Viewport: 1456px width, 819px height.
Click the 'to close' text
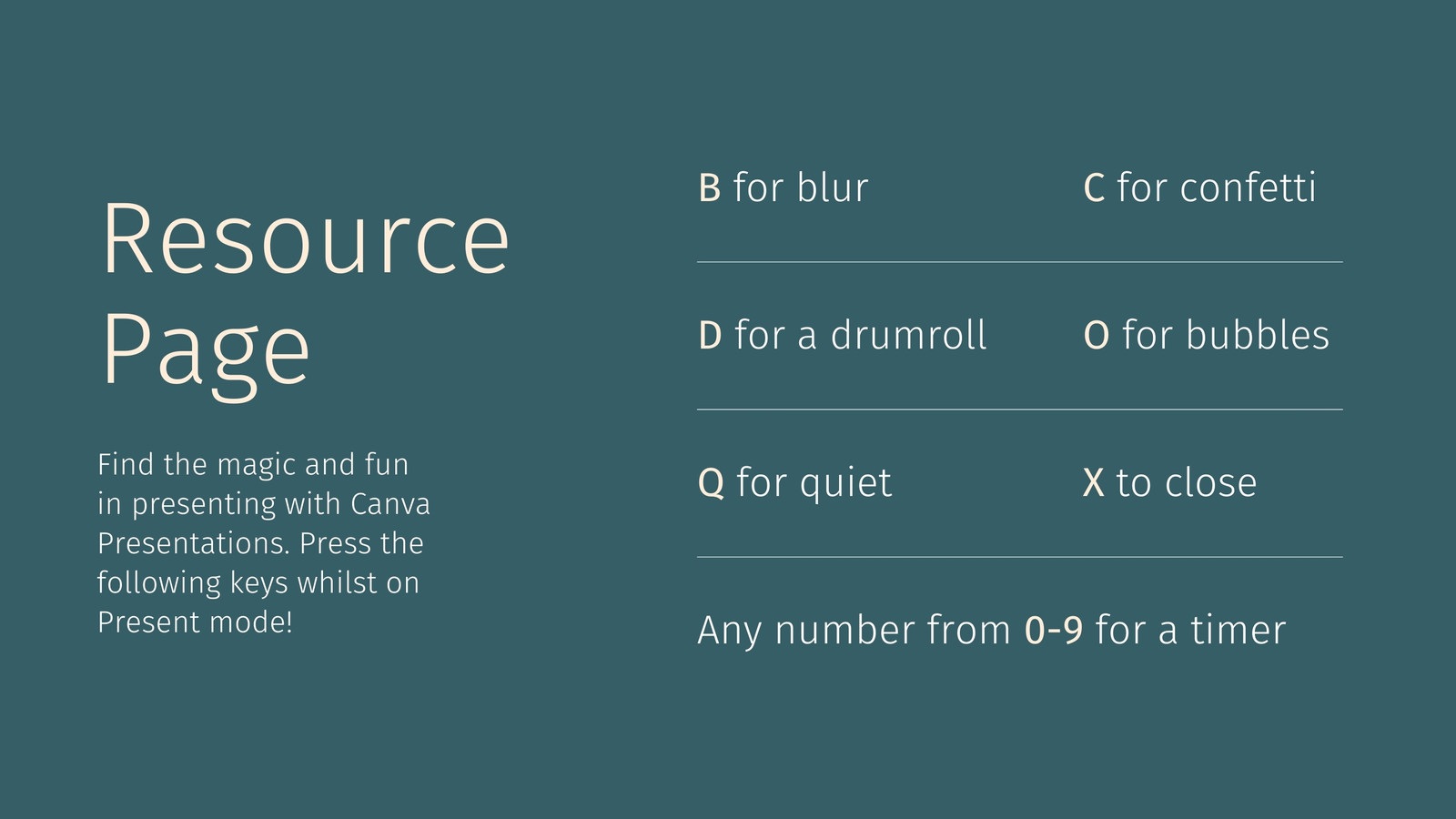coord(1187,483)
